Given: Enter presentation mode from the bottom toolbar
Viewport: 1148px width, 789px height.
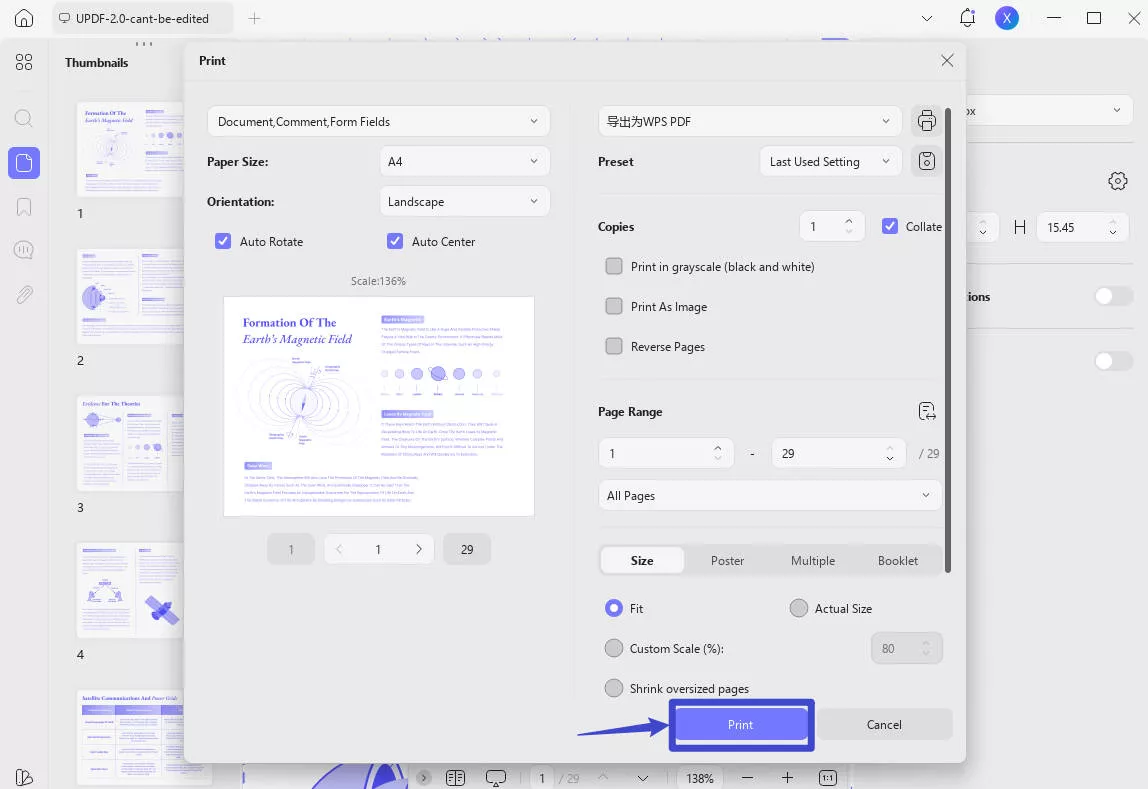Looking at the screenshot, I should coord(495,777).
